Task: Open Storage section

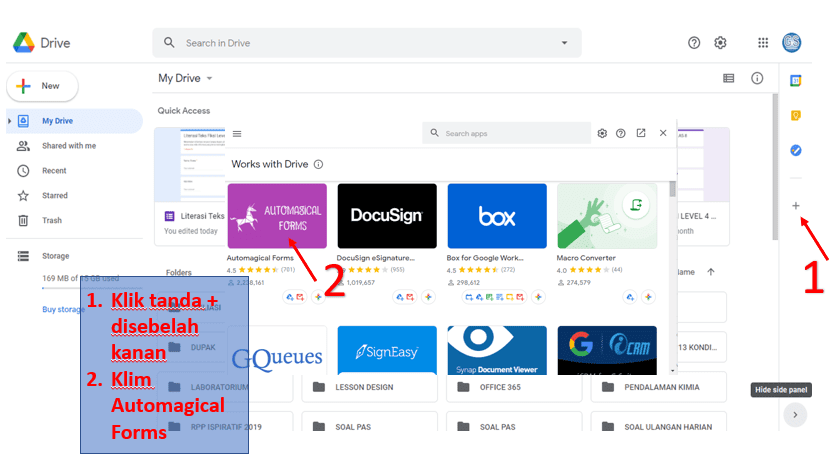Action: [55, 256]
